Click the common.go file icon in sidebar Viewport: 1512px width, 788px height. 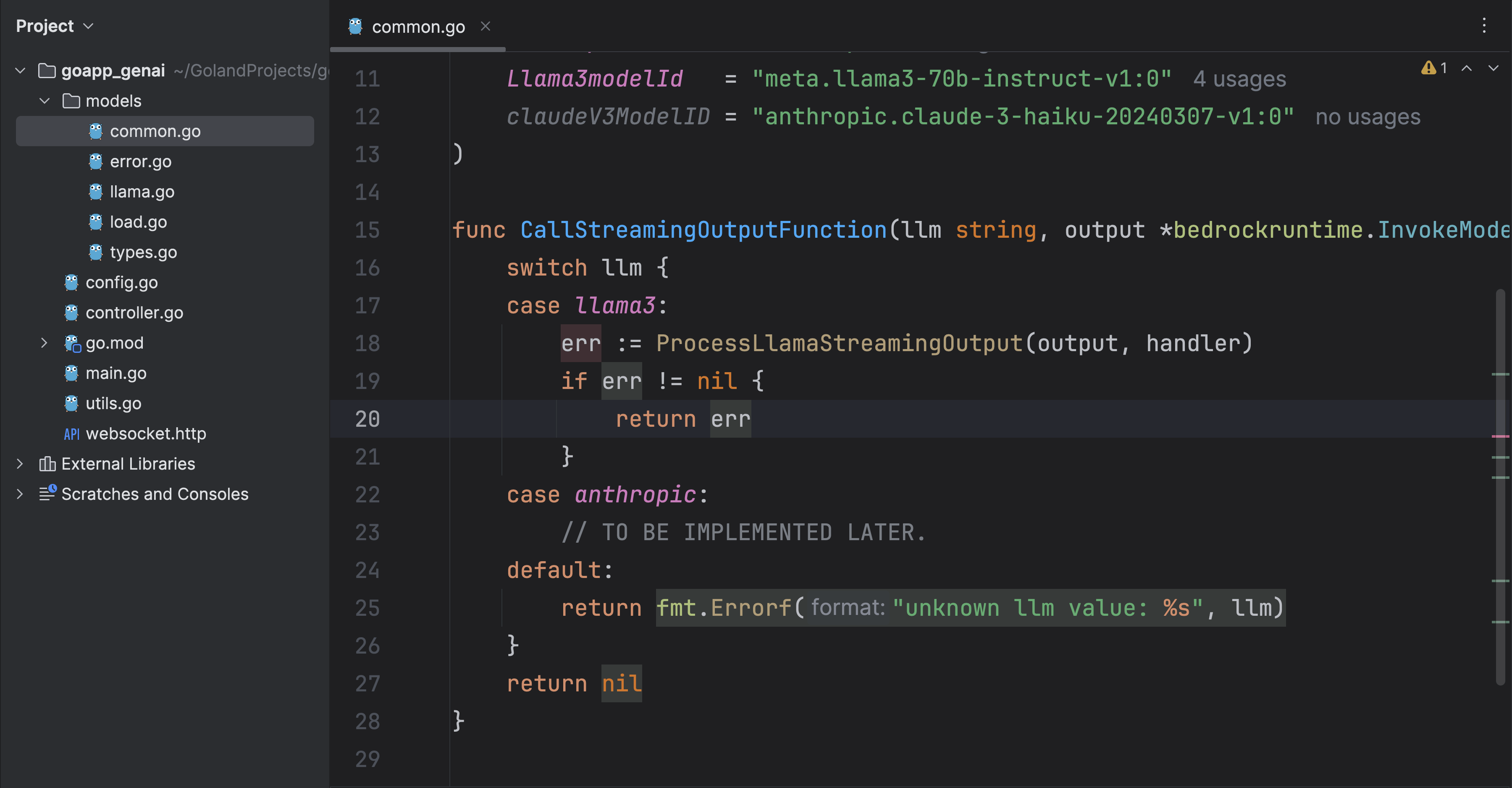point(96,130)
